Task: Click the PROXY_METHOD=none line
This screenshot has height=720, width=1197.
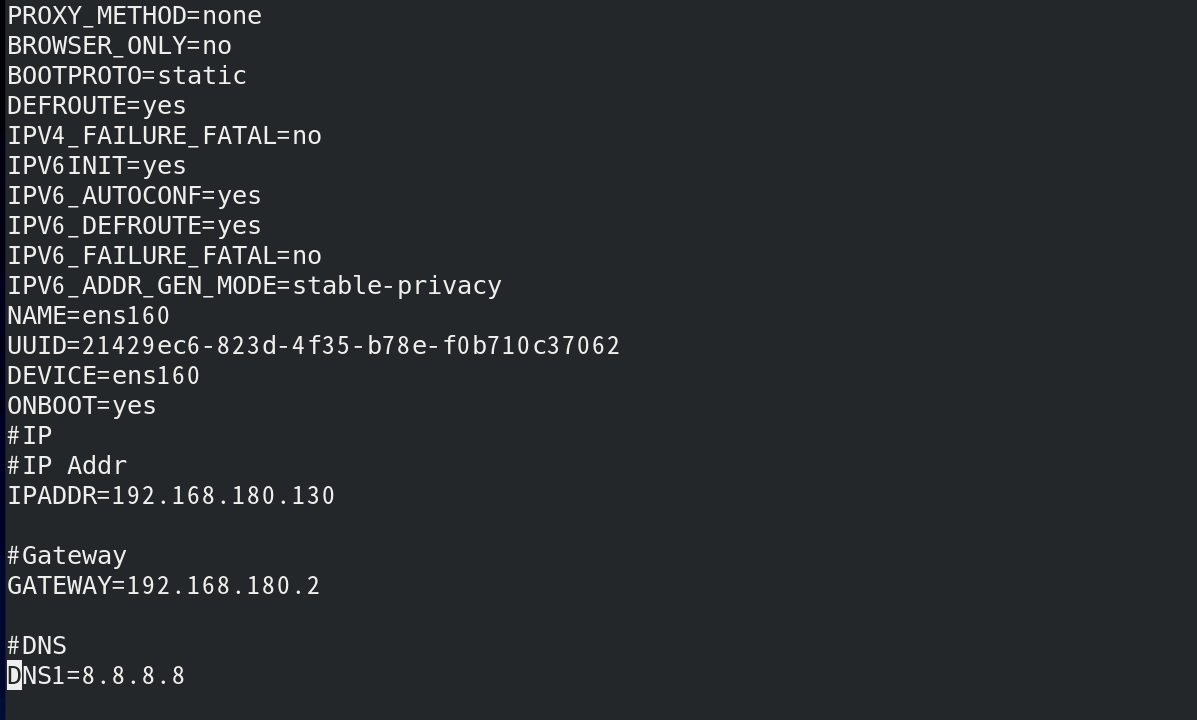Action: 134,16
